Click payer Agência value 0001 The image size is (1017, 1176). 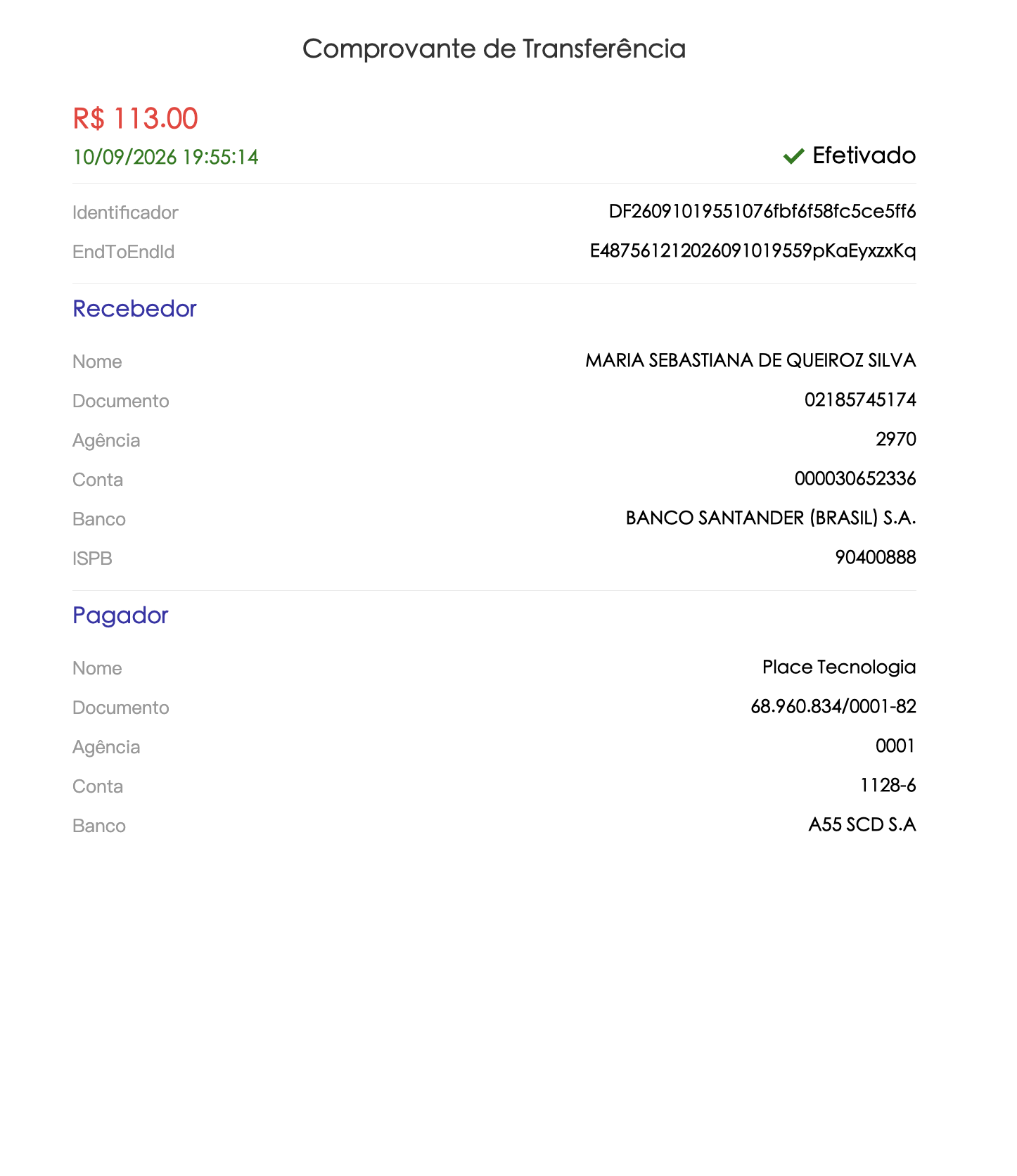pyautogui.click(x=895, y=746)
